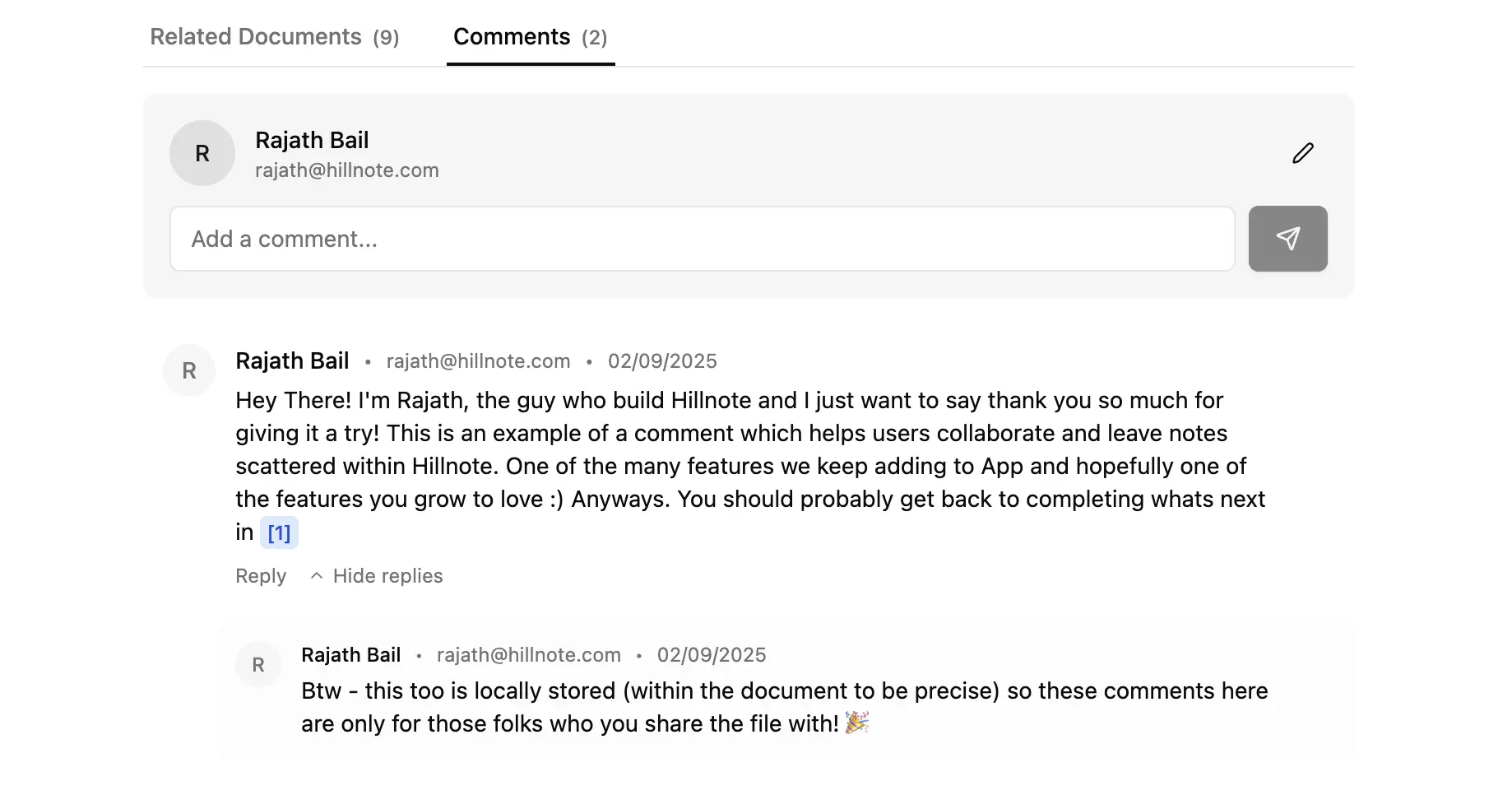Click the Rajath Bail name in the composer
The image size is (1512, 795).
(x=312, y=140)
